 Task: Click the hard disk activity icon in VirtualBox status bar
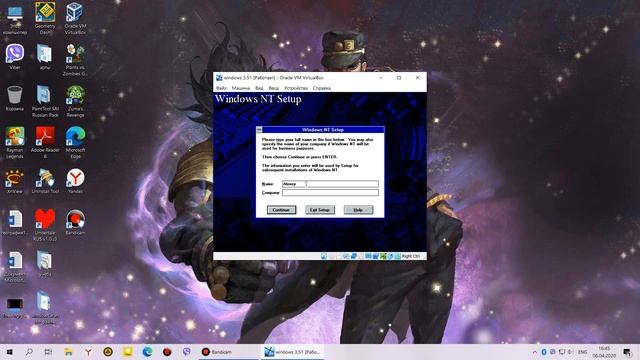point(324,256)
